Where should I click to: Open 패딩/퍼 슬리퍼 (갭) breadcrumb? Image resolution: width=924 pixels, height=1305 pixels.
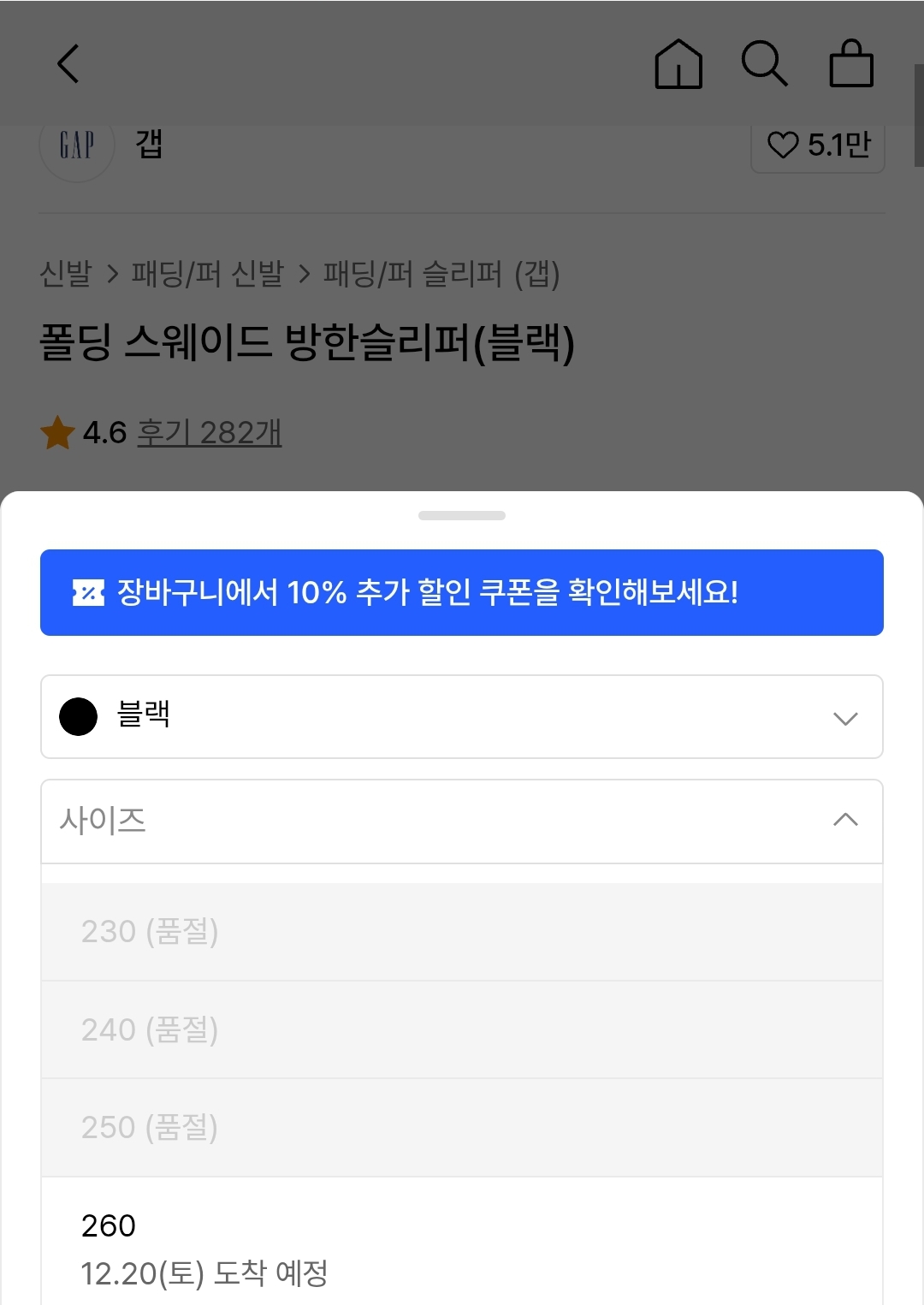(x=441, y=275)
